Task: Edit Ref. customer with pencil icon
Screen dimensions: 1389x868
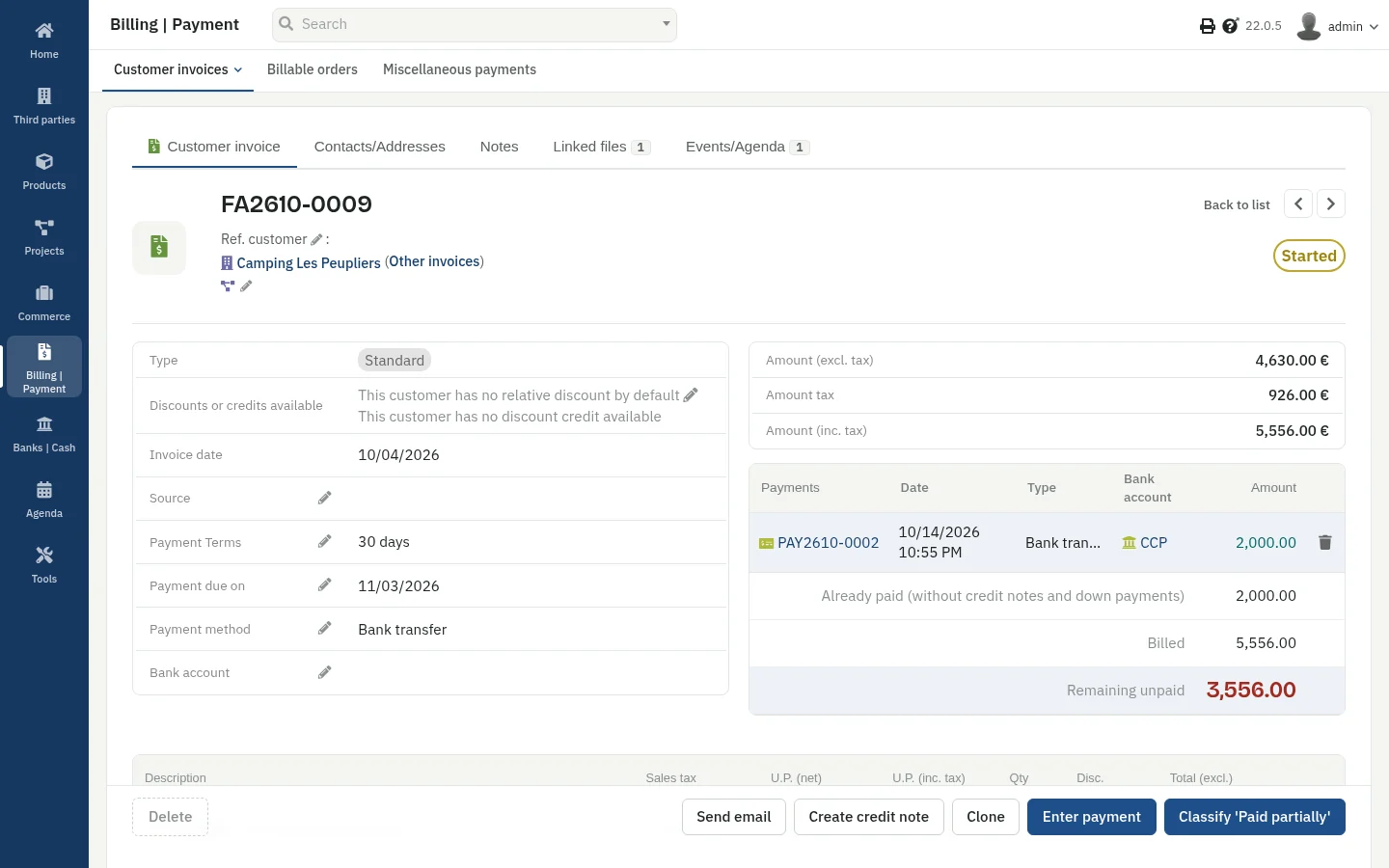Action: [x=316, y=239]
